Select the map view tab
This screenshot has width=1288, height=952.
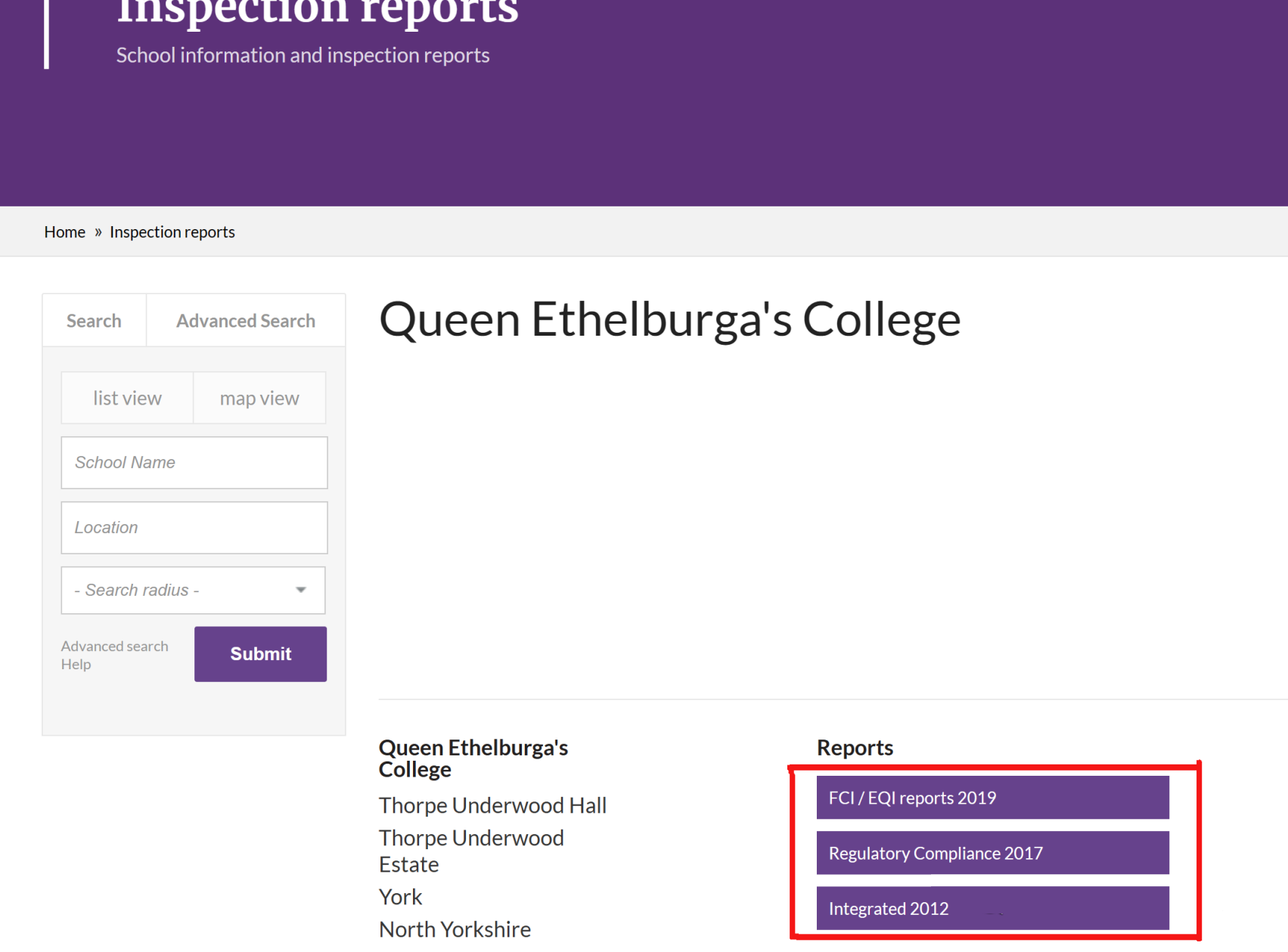pos(259,398)
